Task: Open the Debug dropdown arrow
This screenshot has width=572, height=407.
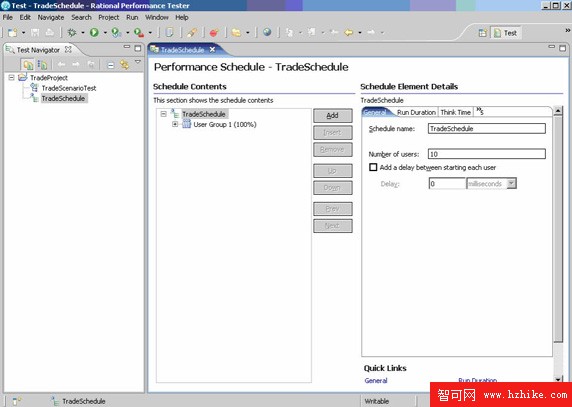Action: click(x=82, y=33)
